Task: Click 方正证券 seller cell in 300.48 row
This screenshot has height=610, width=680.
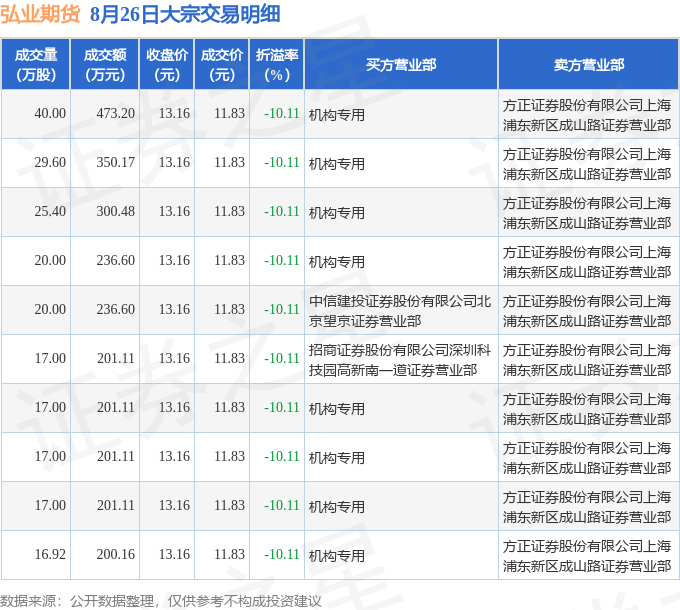Action: 587,213
